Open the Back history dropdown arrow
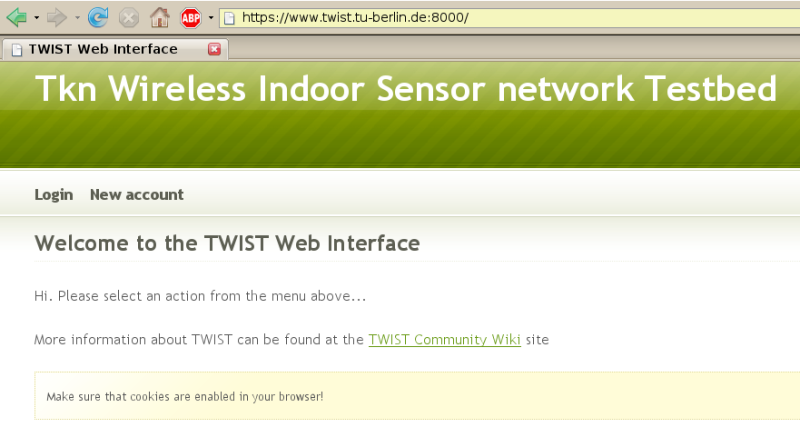The image size is (800, 437). [37, 18]
